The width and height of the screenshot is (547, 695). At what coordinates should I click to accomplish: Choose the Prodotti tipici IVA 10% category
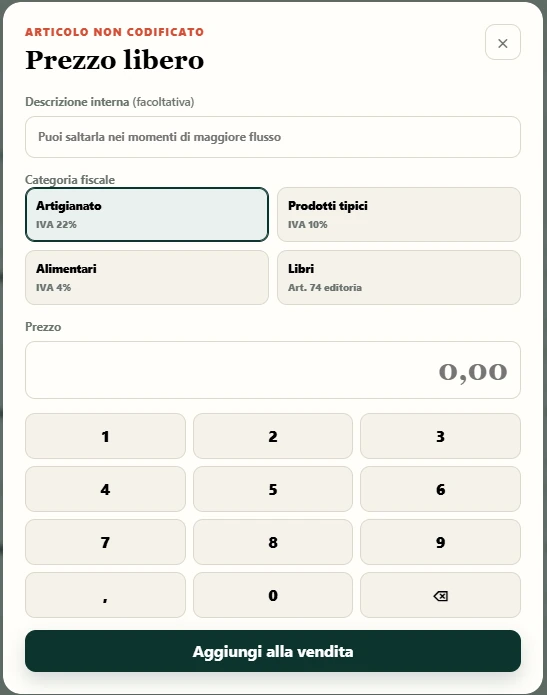(399, 215)
